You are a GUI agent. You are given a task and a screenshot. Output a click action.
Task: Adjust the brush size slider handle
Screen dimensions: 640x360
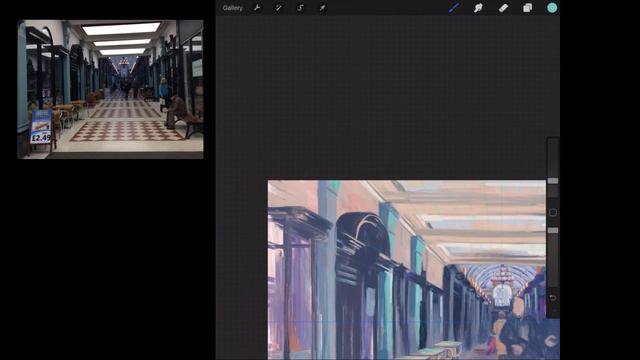(553, 181)
